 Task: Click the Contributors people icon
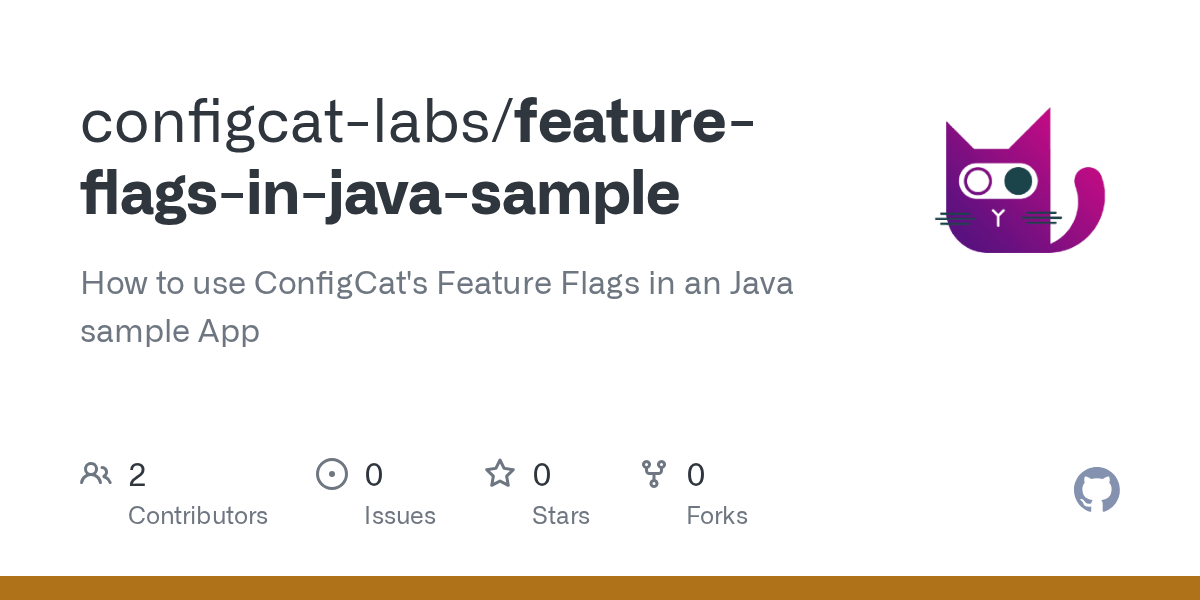click(x=96, y=474)
